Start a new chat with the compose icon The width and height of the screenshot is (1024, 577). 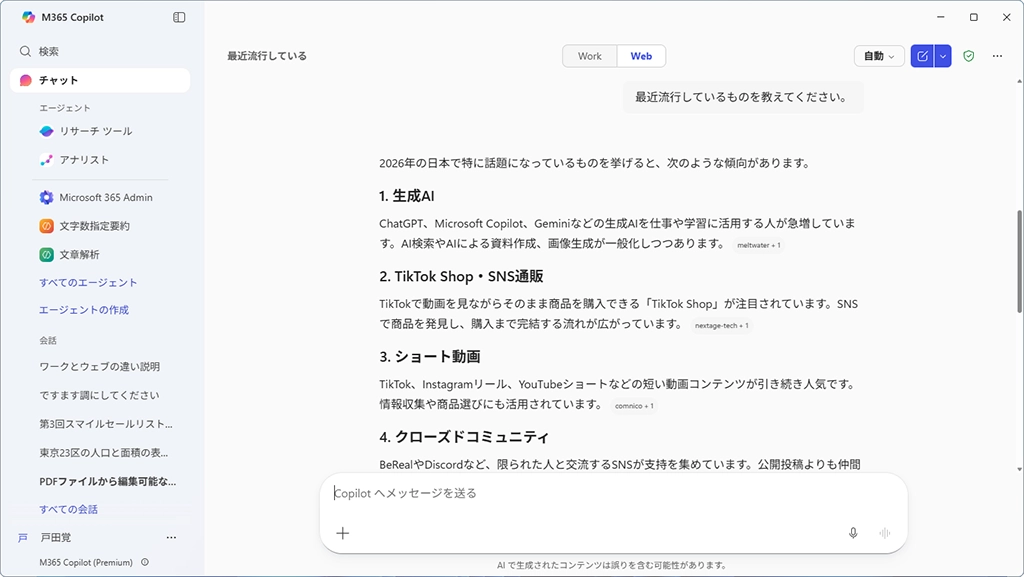922,56
